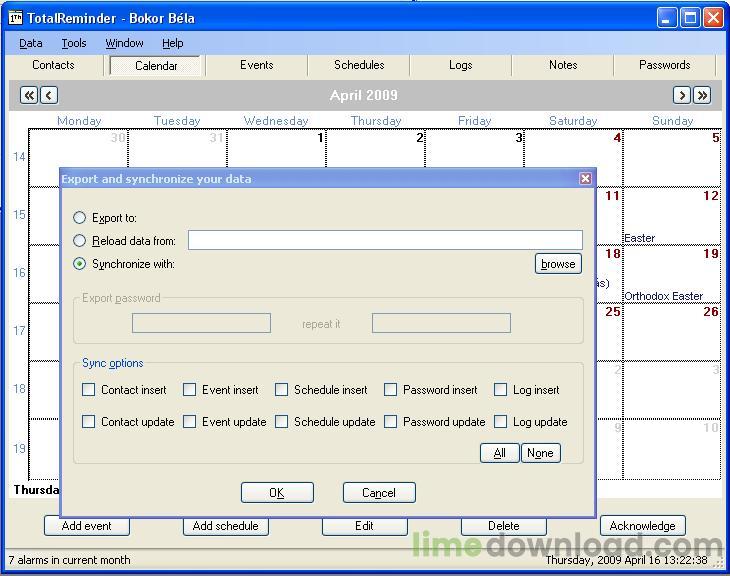Viewport: 730px width, 576px height.
Task: Click the file path input field
Action: pyautogui.click(x=385, y=240)
